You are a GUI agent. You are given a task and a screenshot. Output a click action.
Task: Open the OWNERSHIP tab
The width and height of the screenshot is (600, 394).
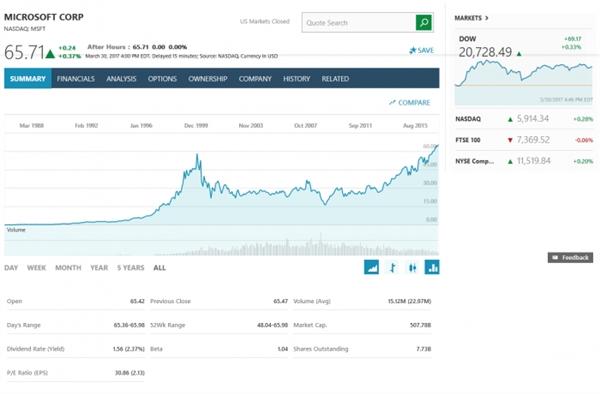[208, 79]
